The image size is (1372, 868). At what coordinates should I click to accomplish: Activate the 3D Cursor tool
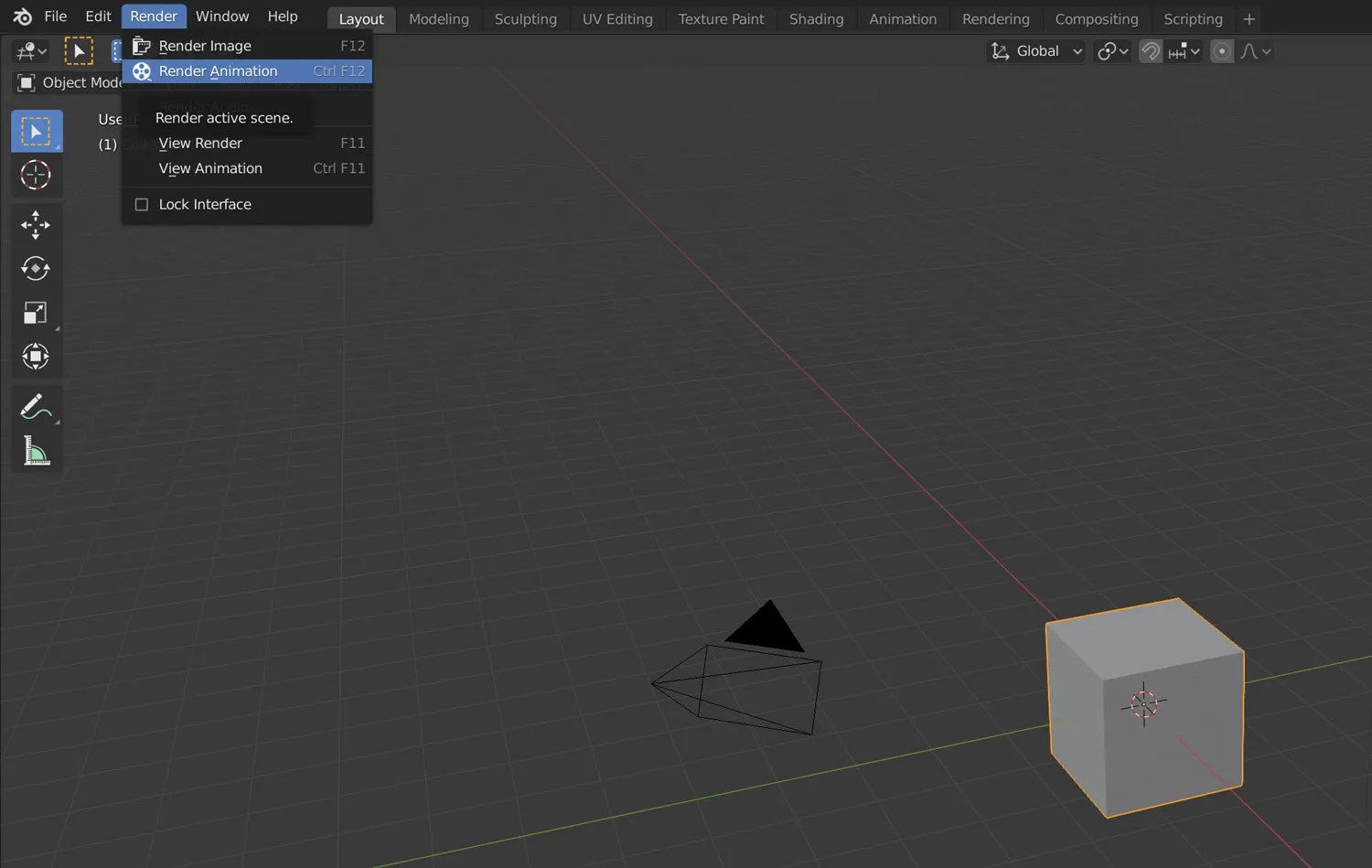pos(37,176)
